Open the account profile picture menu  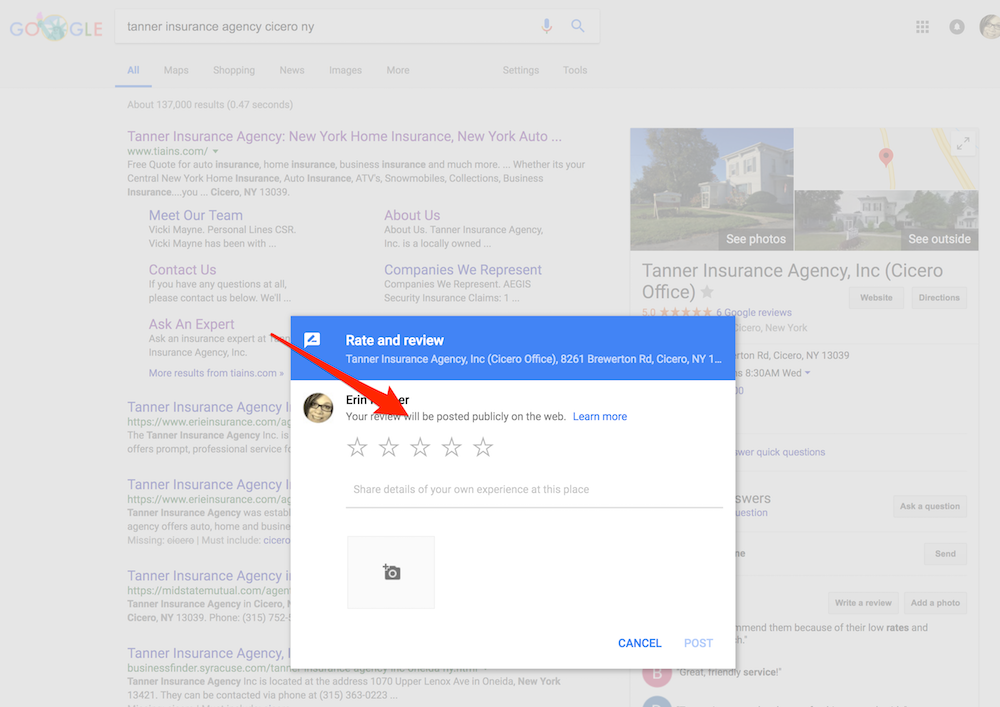pos(990,27)
